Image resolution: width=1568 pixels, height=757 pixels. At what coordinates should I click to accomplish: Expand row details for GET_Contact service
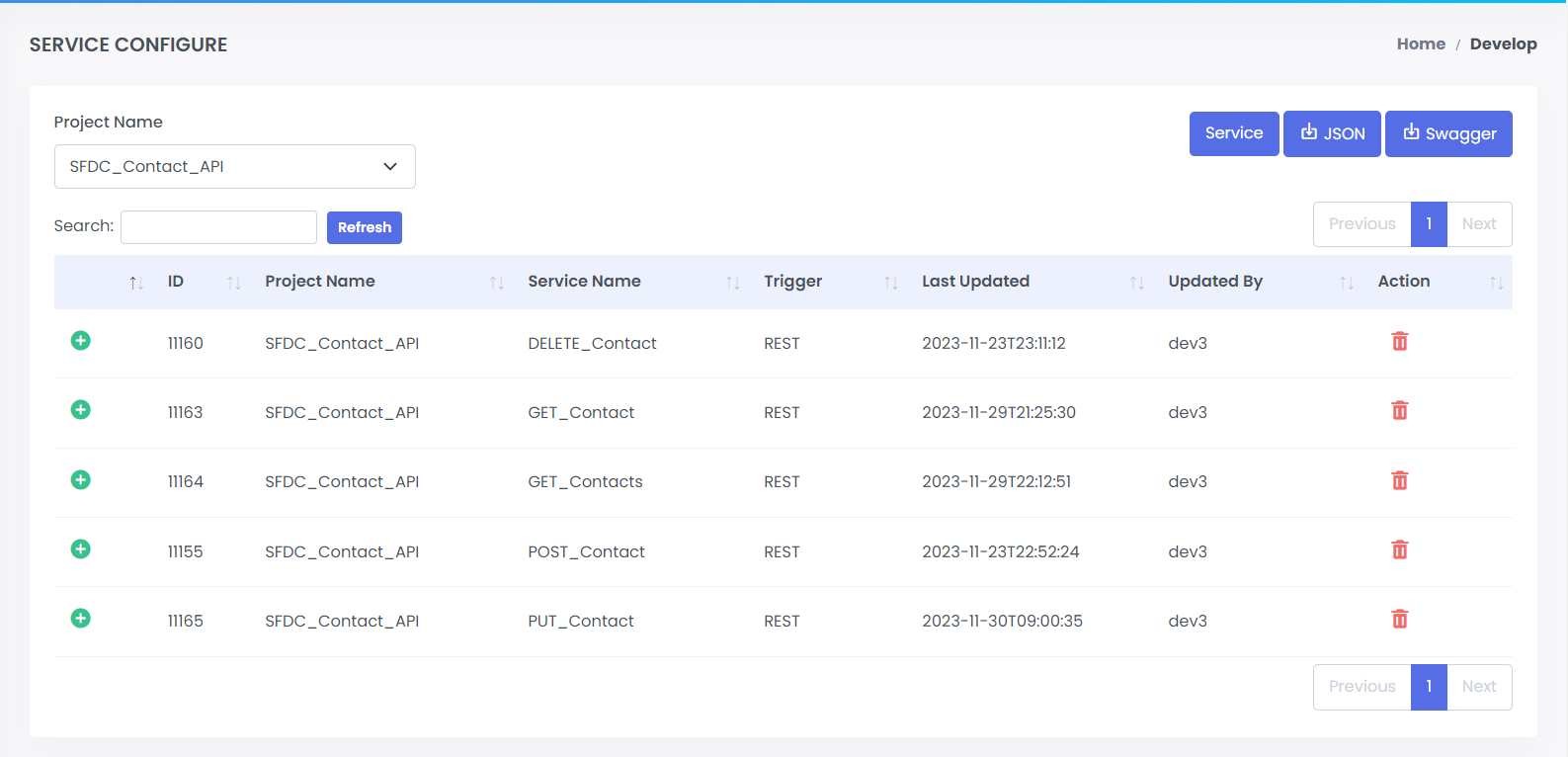[81, 410]
